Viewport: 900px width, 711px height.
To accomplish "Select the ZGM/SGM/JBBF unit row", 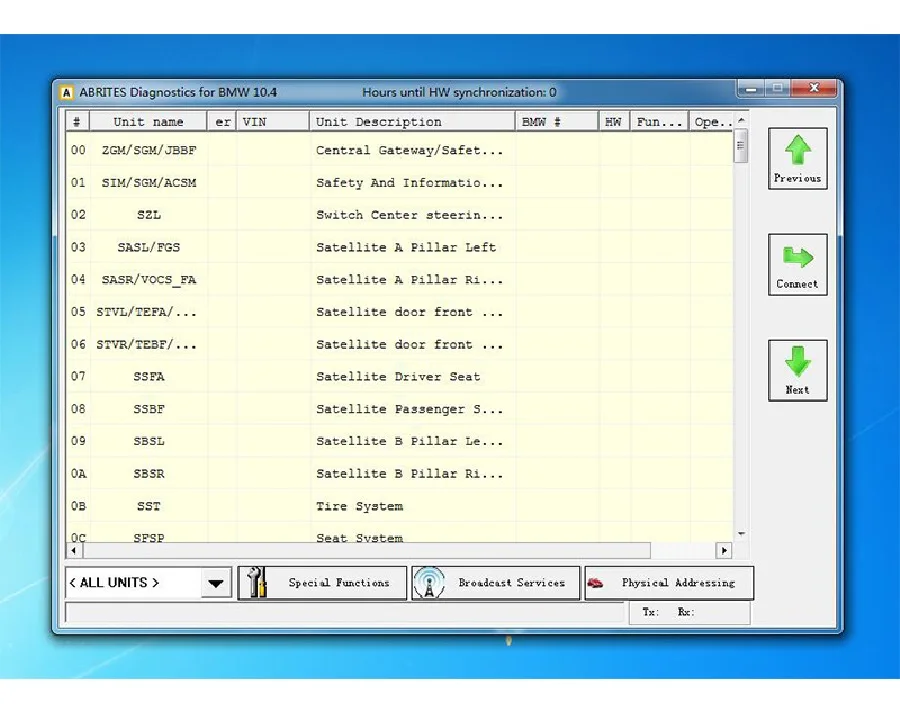I will tap(399, 150).
